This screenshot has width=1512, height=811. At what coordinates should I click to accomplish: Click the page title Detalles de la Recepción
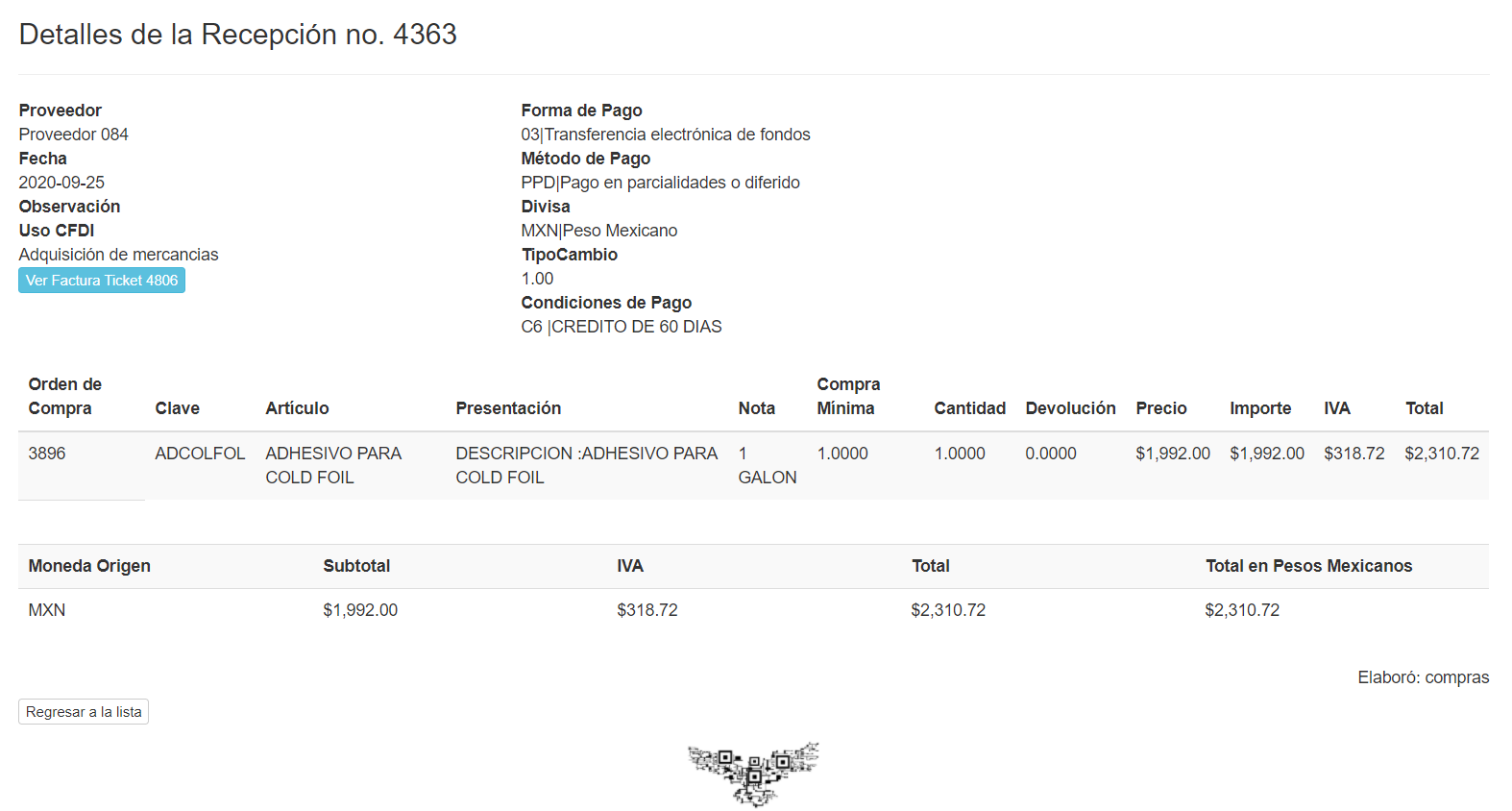tap(237, 35)
